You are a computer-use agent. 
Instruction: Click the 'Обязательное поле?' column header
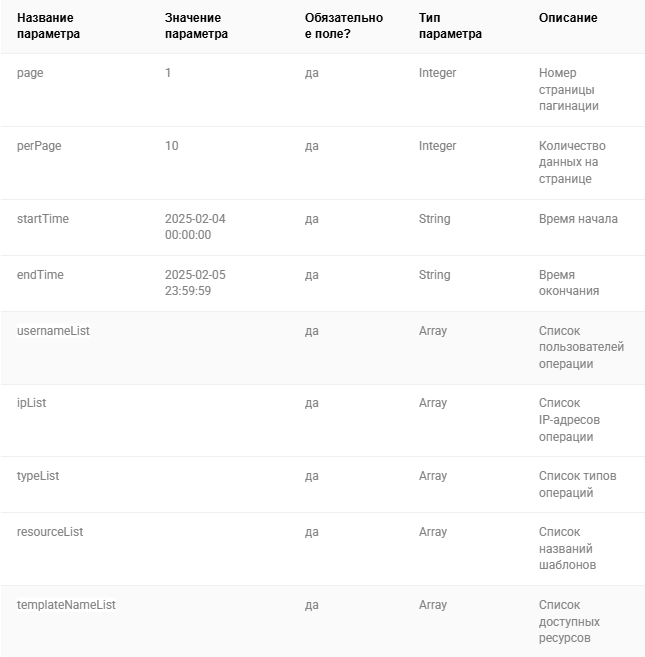[x=344, y=26]
